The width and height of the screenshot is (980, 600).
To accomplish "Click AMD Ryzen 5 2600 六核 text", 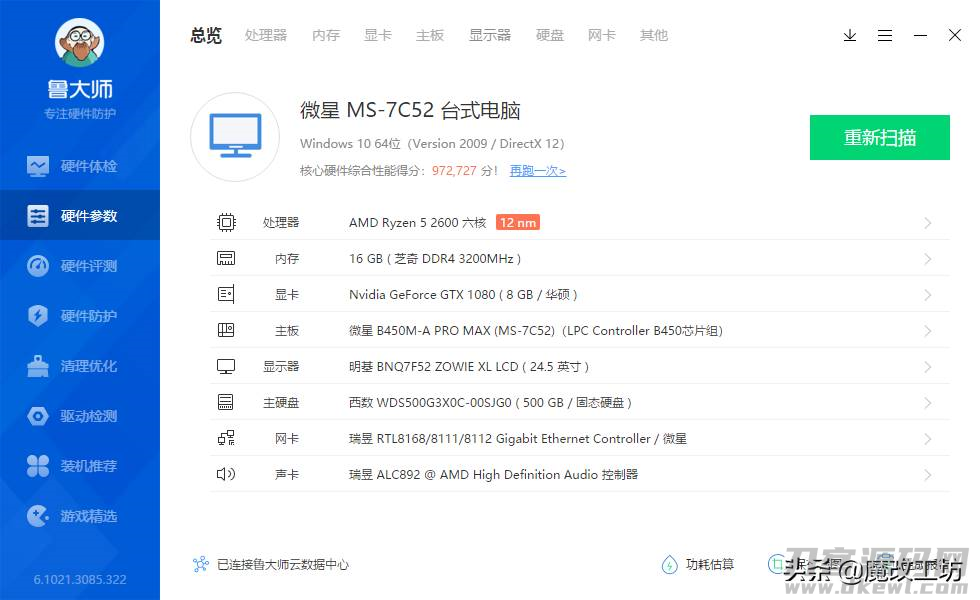I will point(418,222).
